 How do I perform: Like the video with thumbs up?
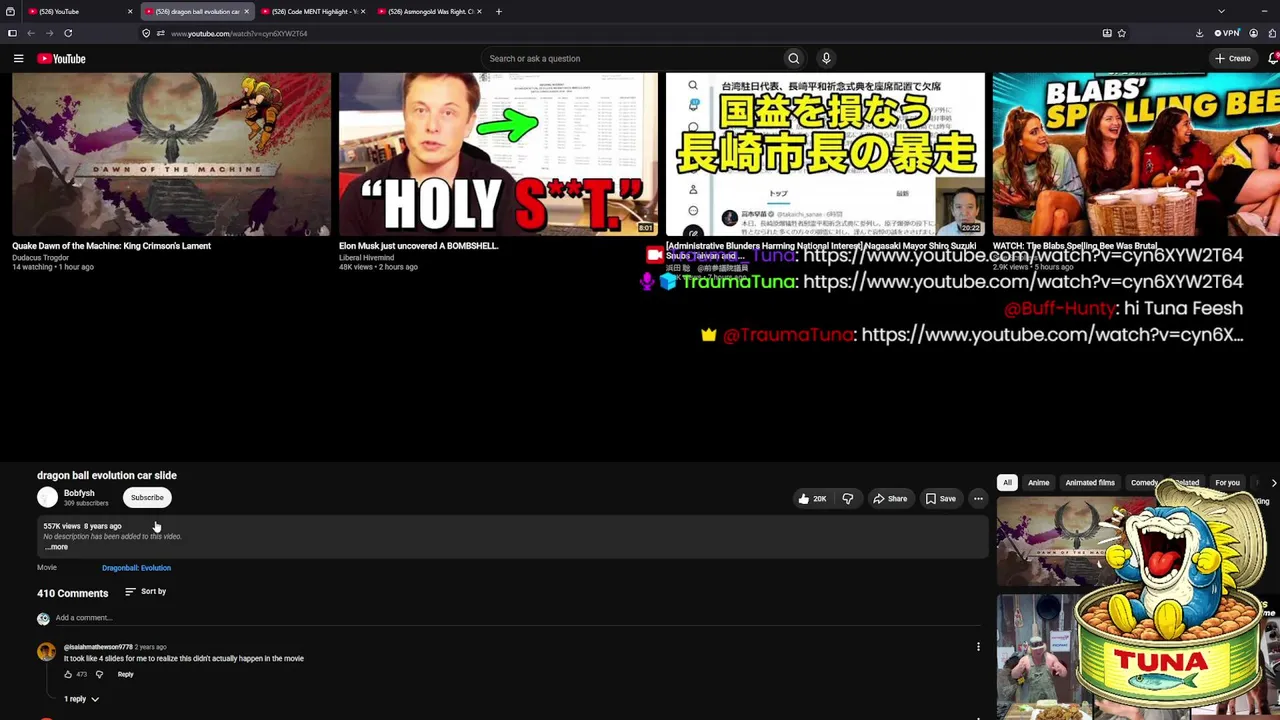812,498
